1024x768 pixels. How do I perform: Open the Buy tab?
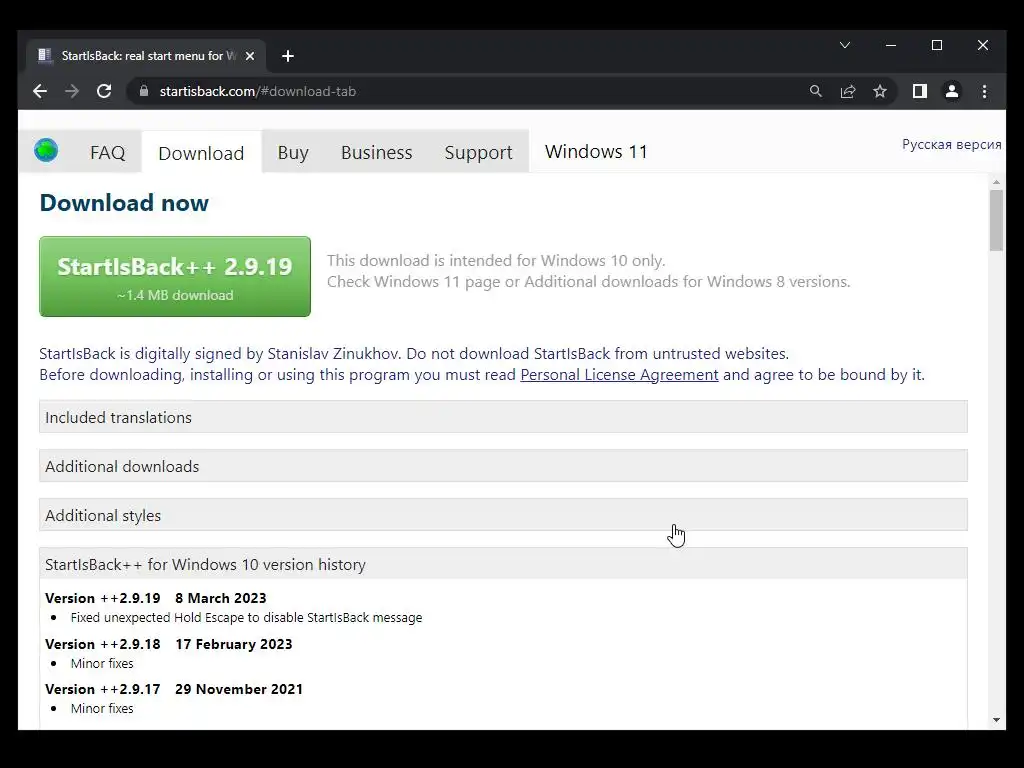[293, 152]
